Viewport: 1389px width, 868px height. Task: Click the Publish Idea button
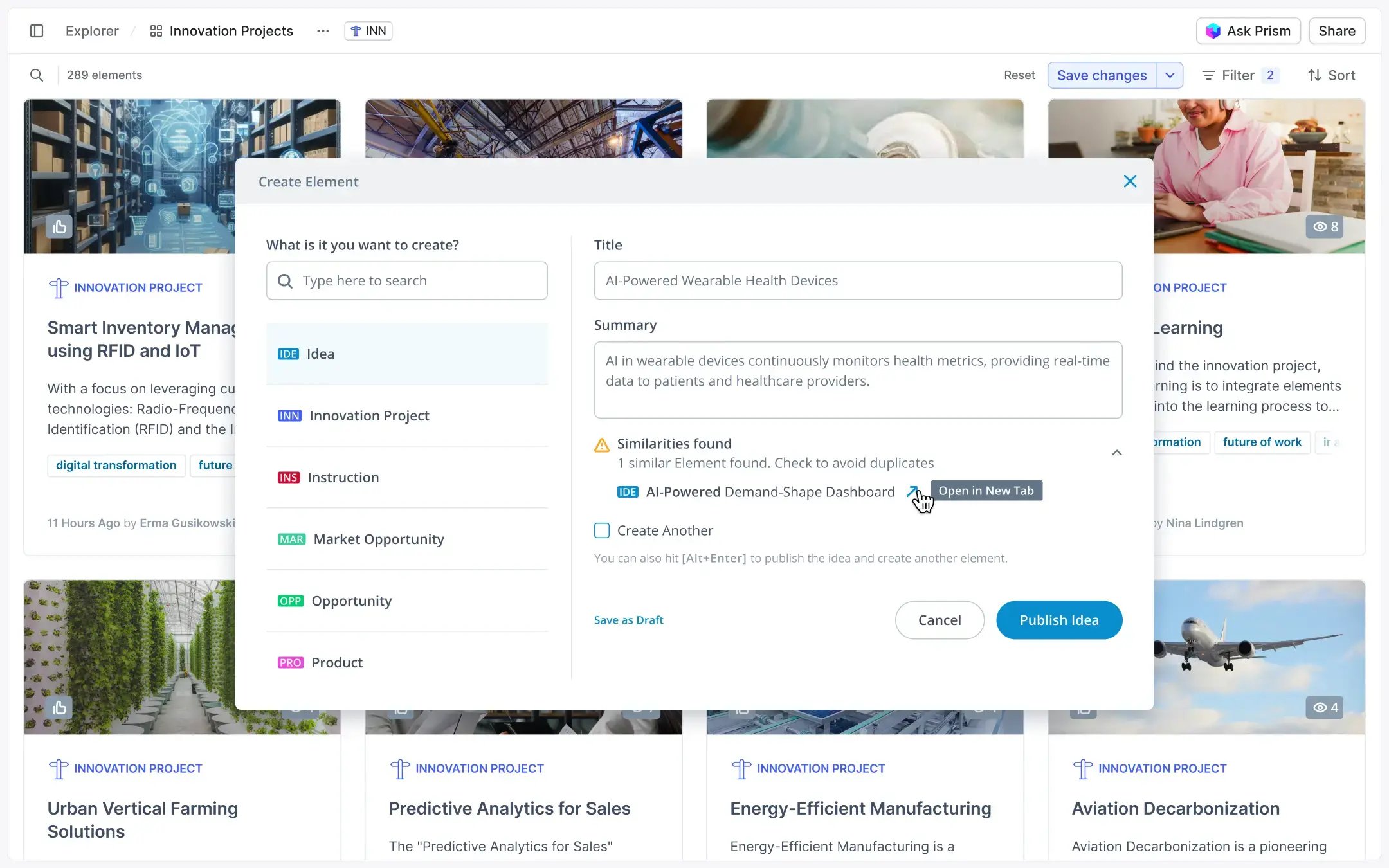pos(1058,620)
